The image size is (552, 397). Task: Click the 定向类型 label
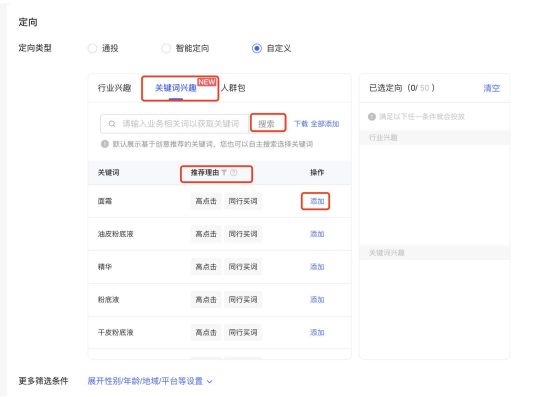35,48
